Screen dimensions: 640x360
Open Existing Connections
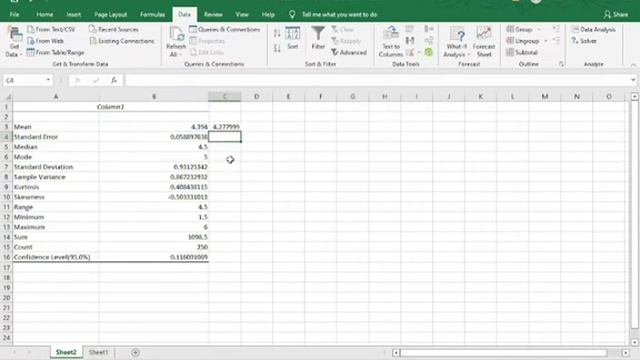(122, 41)
